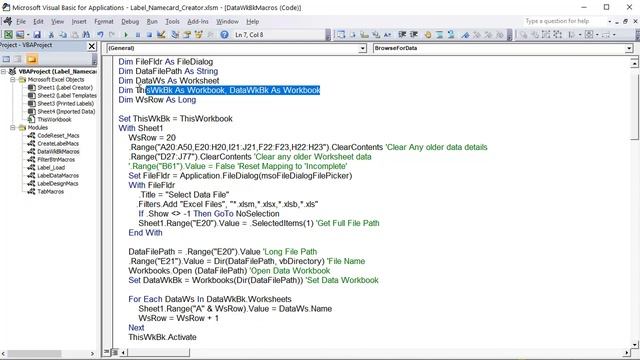640x360 pixels.
Task: Open LabelDataMacros module
Action: (58, 176)
